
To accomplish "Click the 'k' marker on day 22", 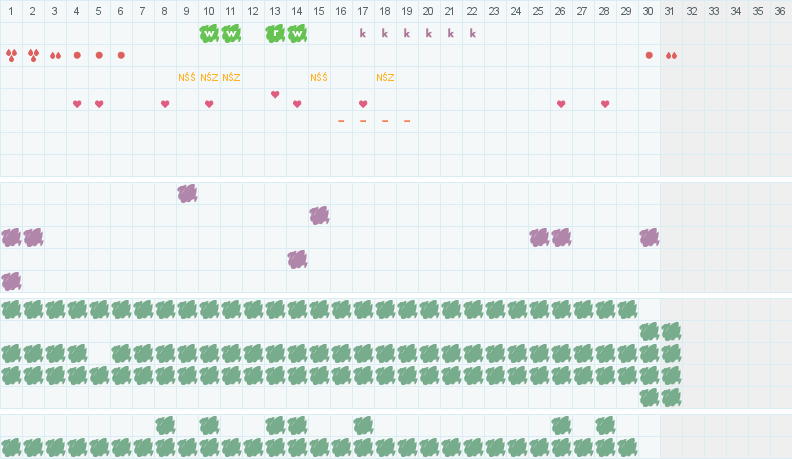I will [473, 33].
